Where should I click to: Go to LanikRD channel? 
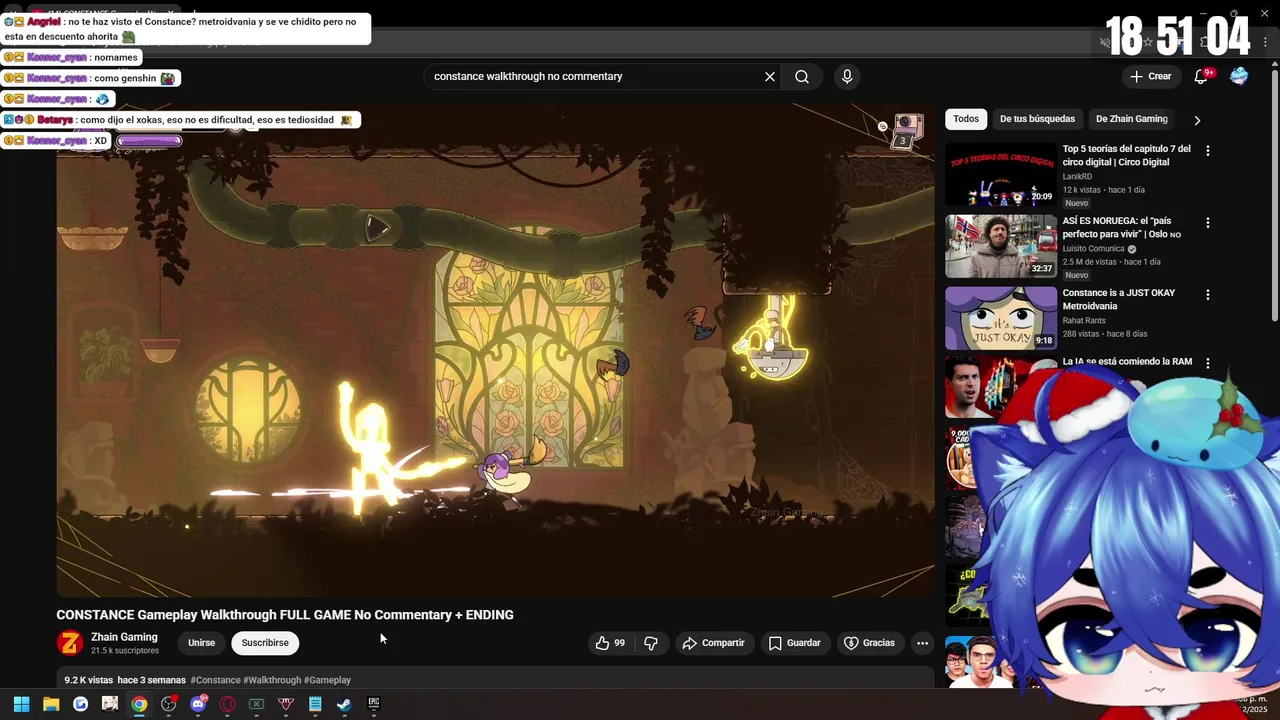[1077, 177]
